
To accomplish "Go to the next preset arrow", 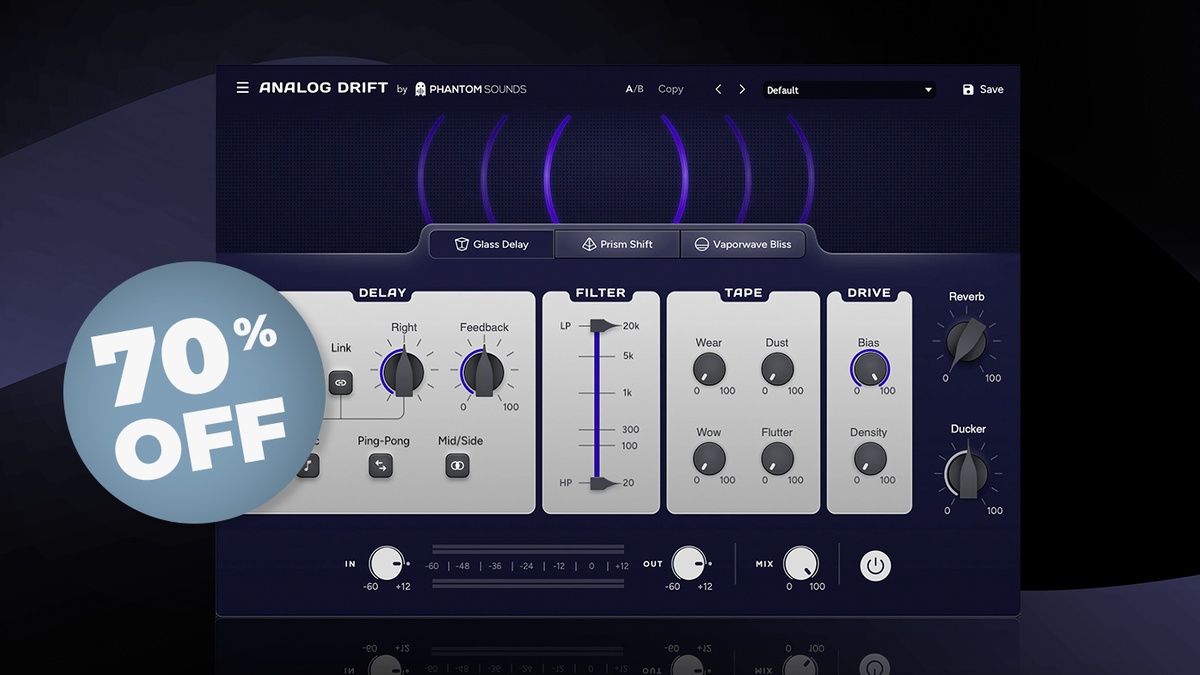I will [x=742, y=90].
